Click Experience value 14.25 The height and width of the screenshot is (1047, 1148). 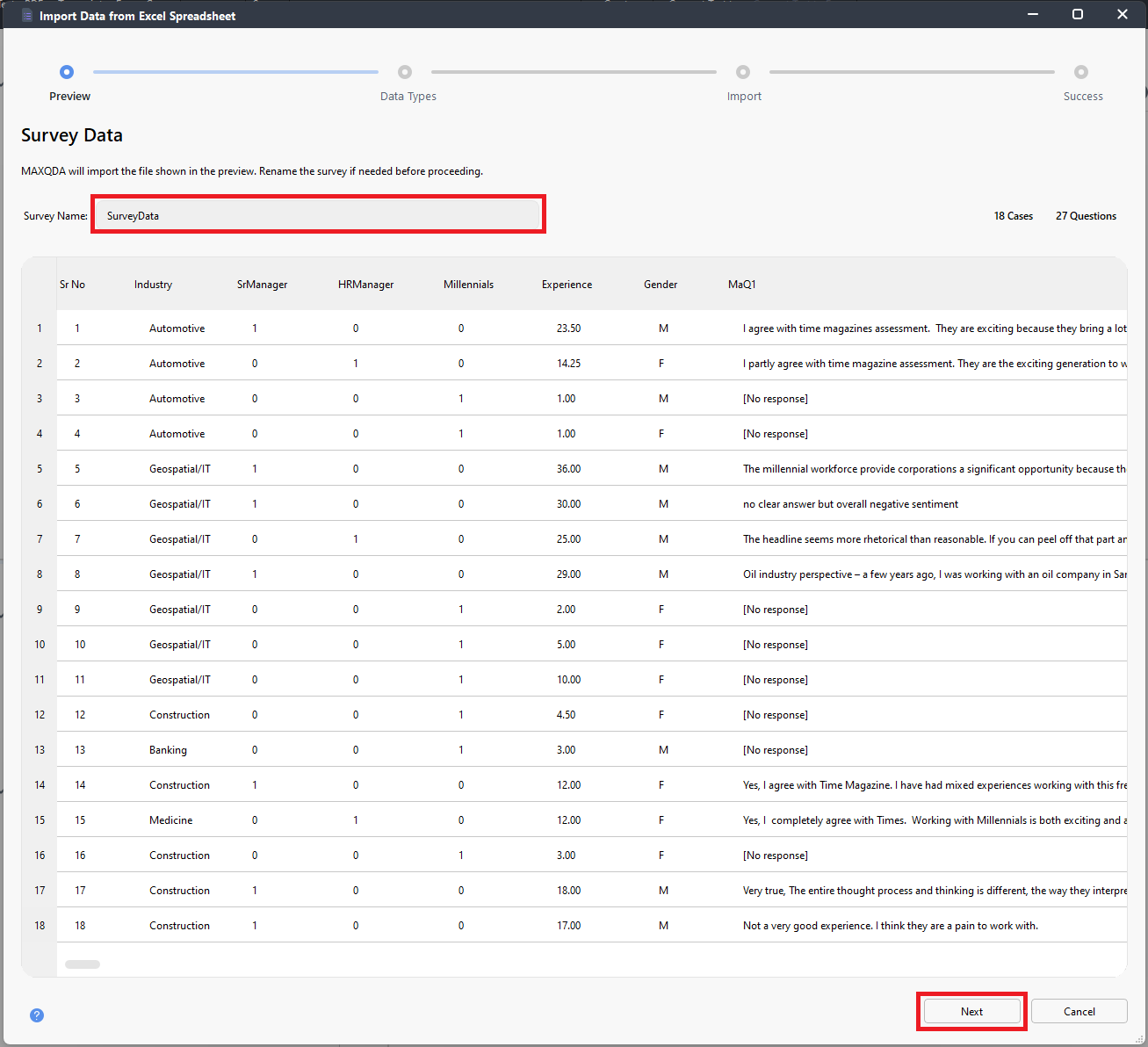[568, 364]
